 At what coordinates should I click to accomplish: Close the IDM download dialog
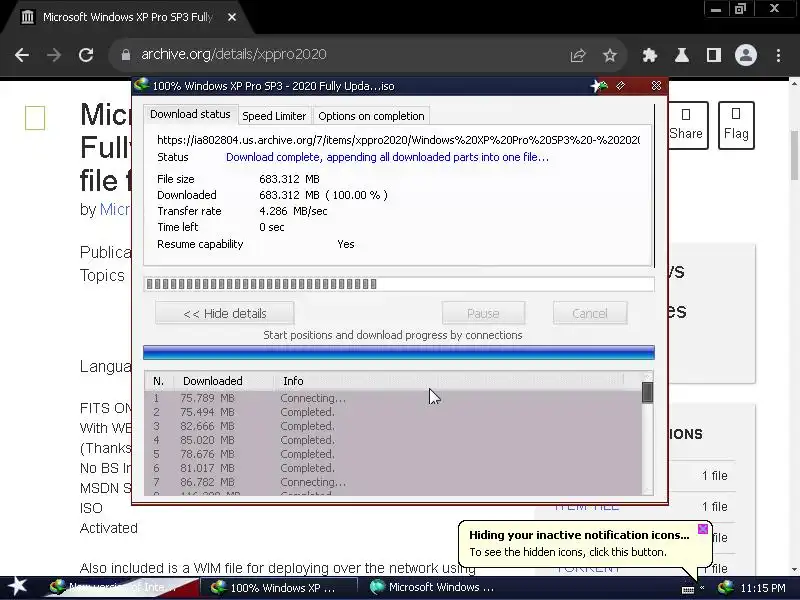tap(657, 86)
